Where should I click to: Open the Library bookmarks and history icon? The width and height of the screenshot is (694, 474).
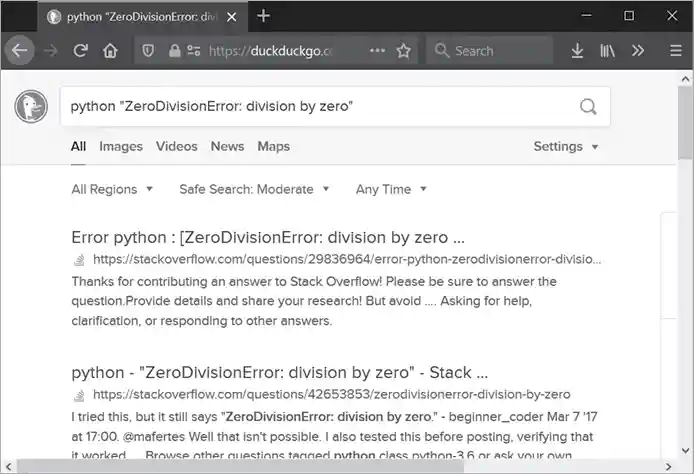click(x=607, y=51)
